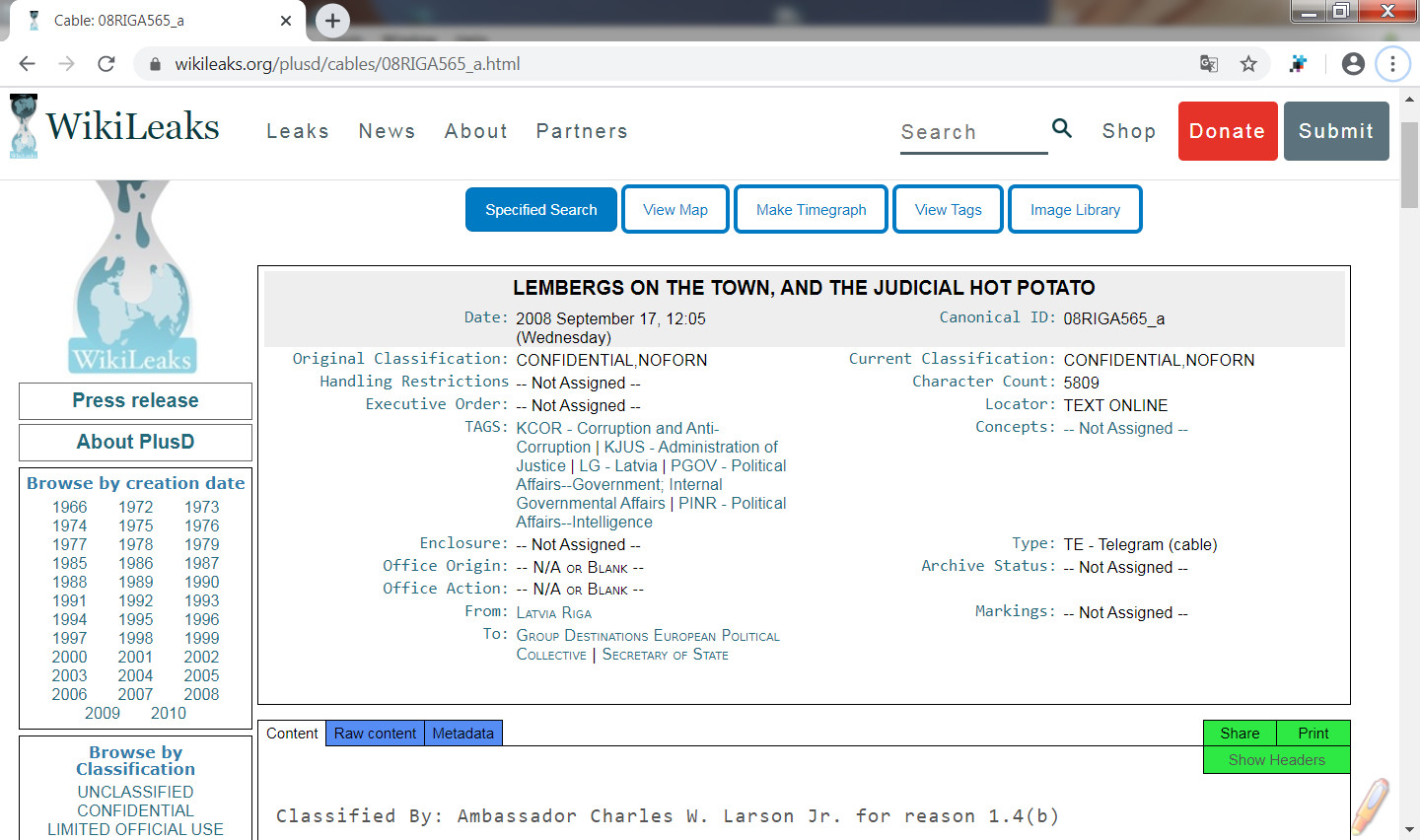This screenshot has height=840, width=1420.
Task: Browse cables from year 1985
Action: 70,563
